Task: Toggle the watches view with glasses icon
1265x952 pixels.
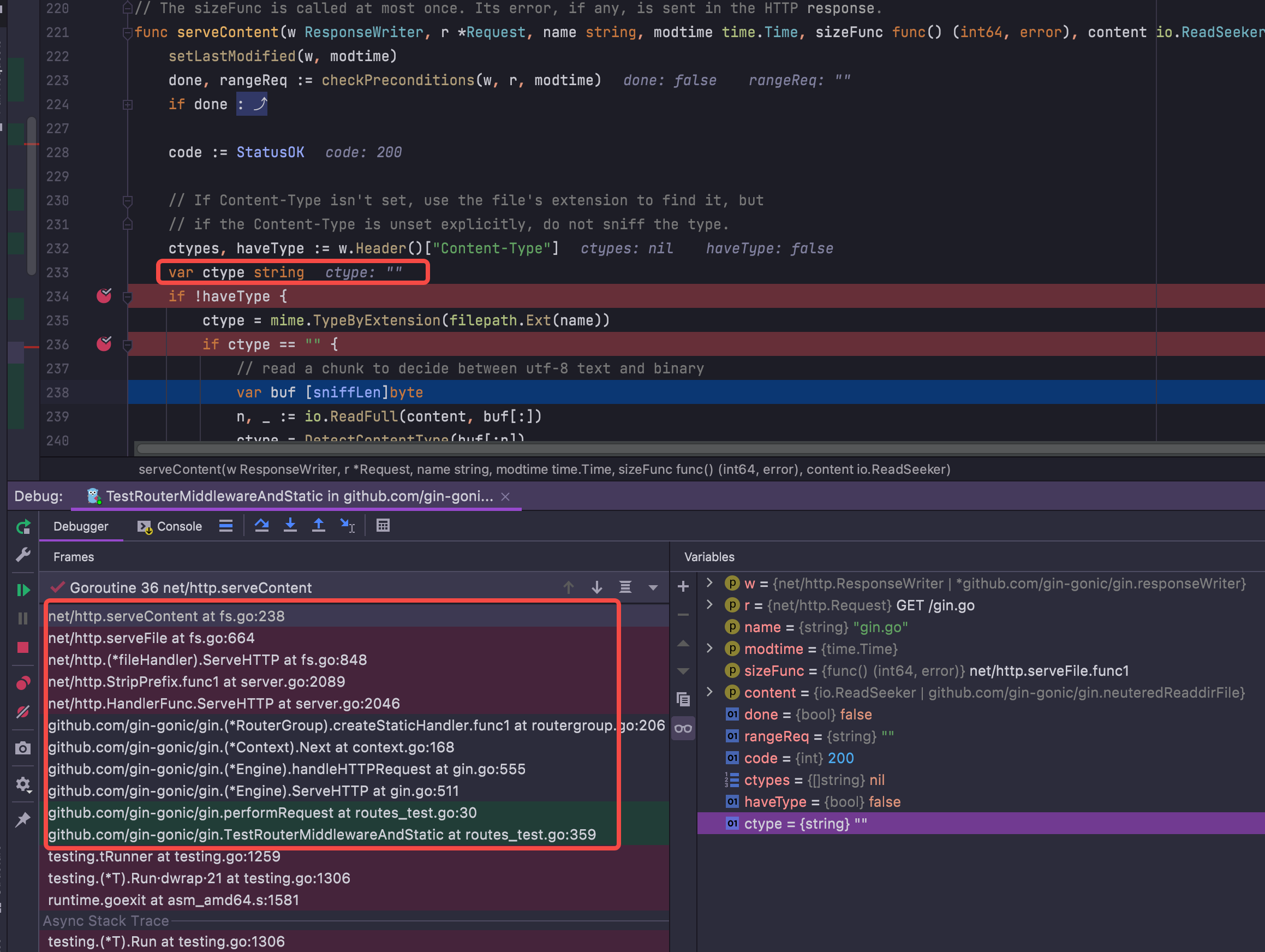Action: [683, 728]
